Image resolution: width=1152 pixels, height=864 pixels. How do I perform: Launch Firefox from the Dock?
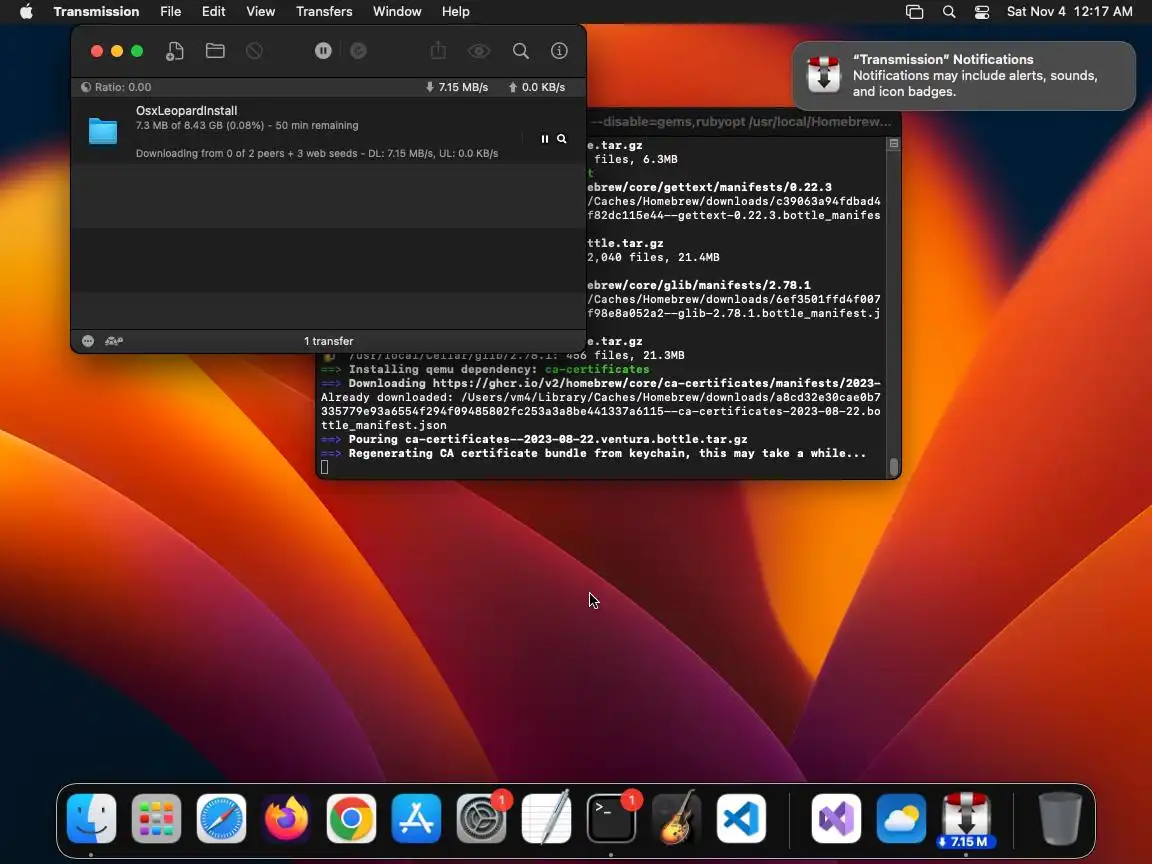(x=287, y=818)
